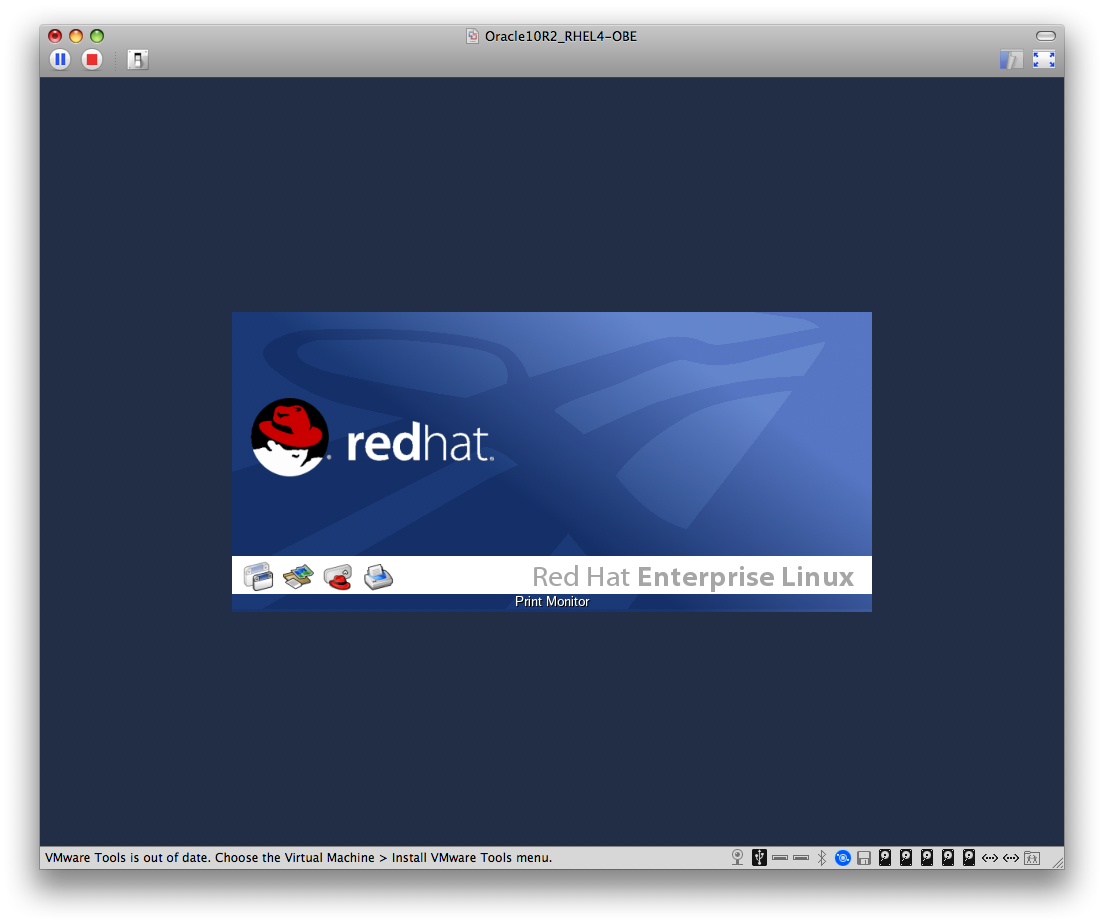Open virtual machine settings switch icon
The height and width of the screenshot is (924, 1104).
(137, 60)
